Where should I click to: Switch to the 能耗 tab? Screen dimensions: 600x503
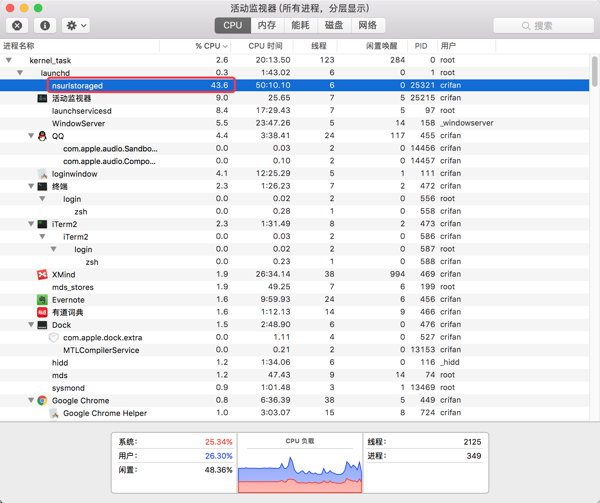click(300, 26)
